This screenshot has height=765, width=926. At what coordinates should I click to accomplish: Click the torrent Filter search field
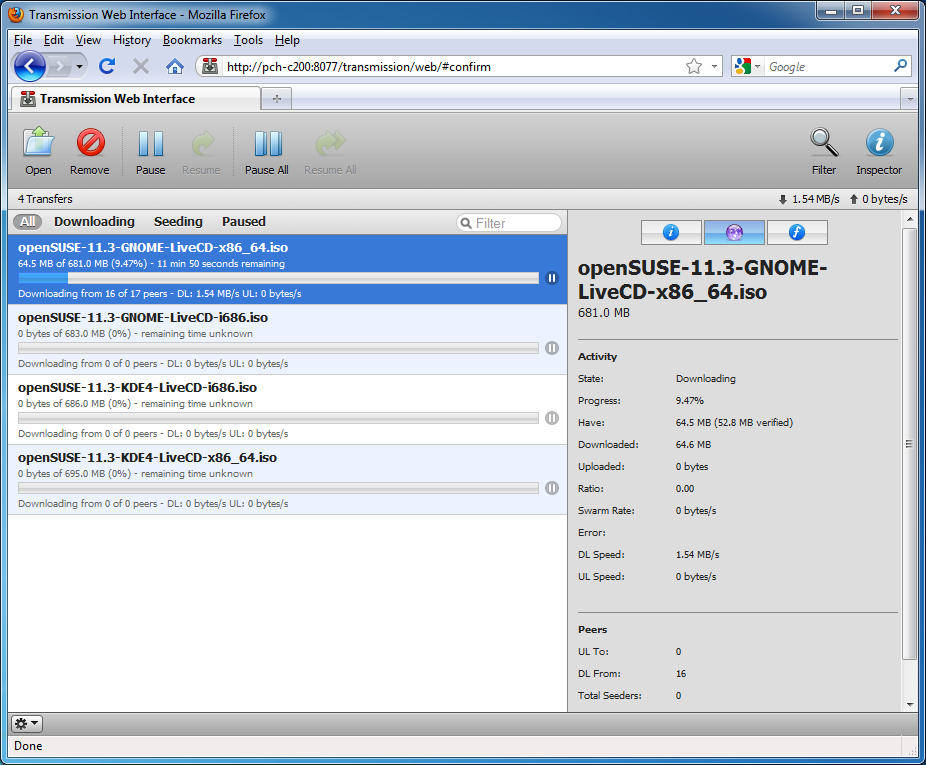[x=508, y=223]
